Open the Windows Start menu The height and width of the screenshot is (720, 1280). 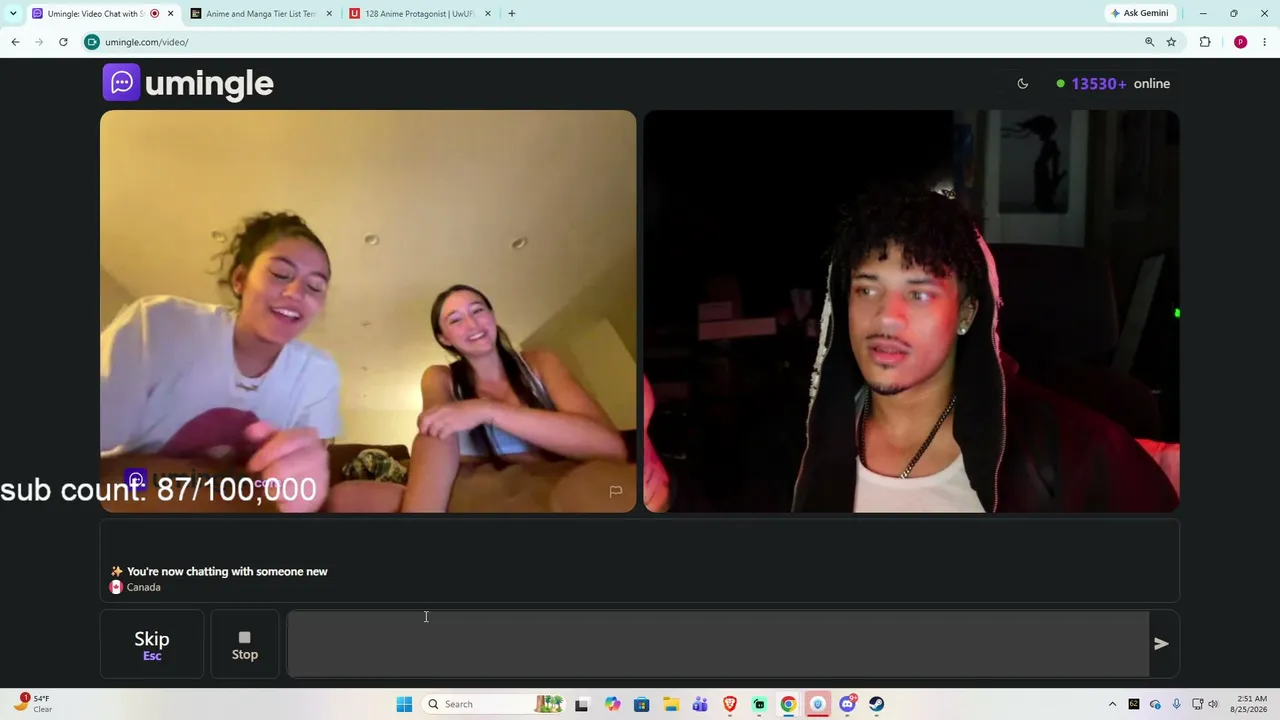point(404,704)
